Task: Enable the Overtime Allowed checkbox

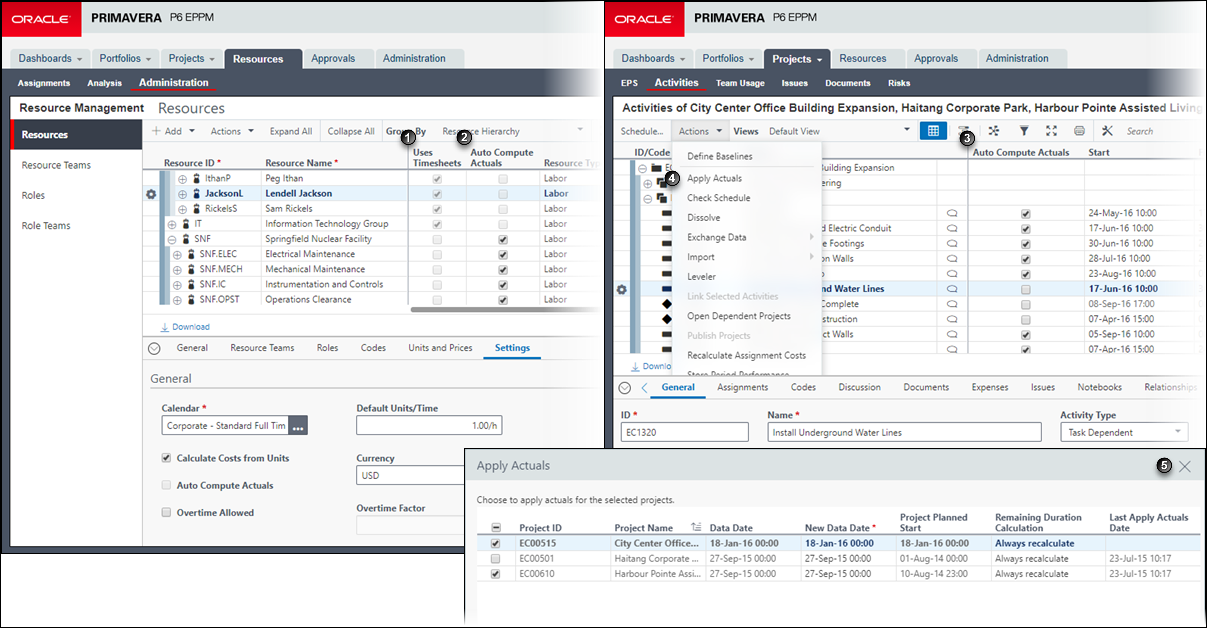Action: tap(166, 512)
